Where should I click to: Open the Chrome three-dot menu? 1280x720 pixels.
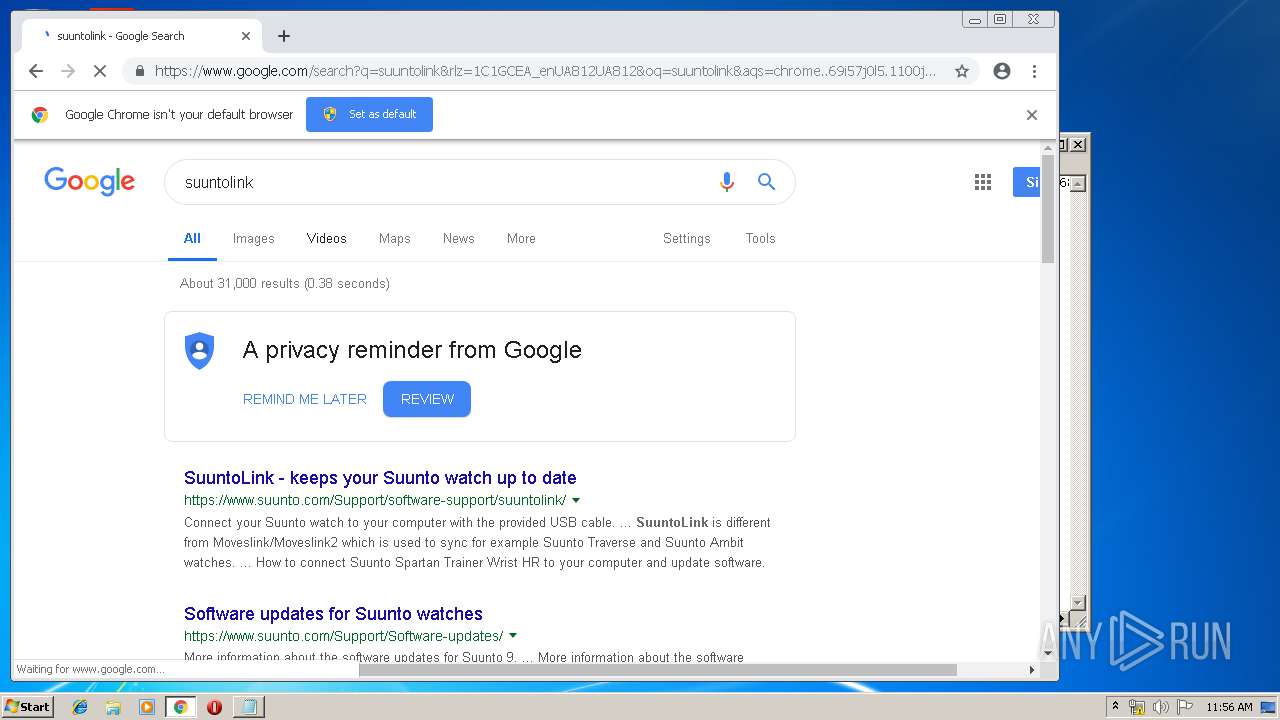click(1034, 71)
